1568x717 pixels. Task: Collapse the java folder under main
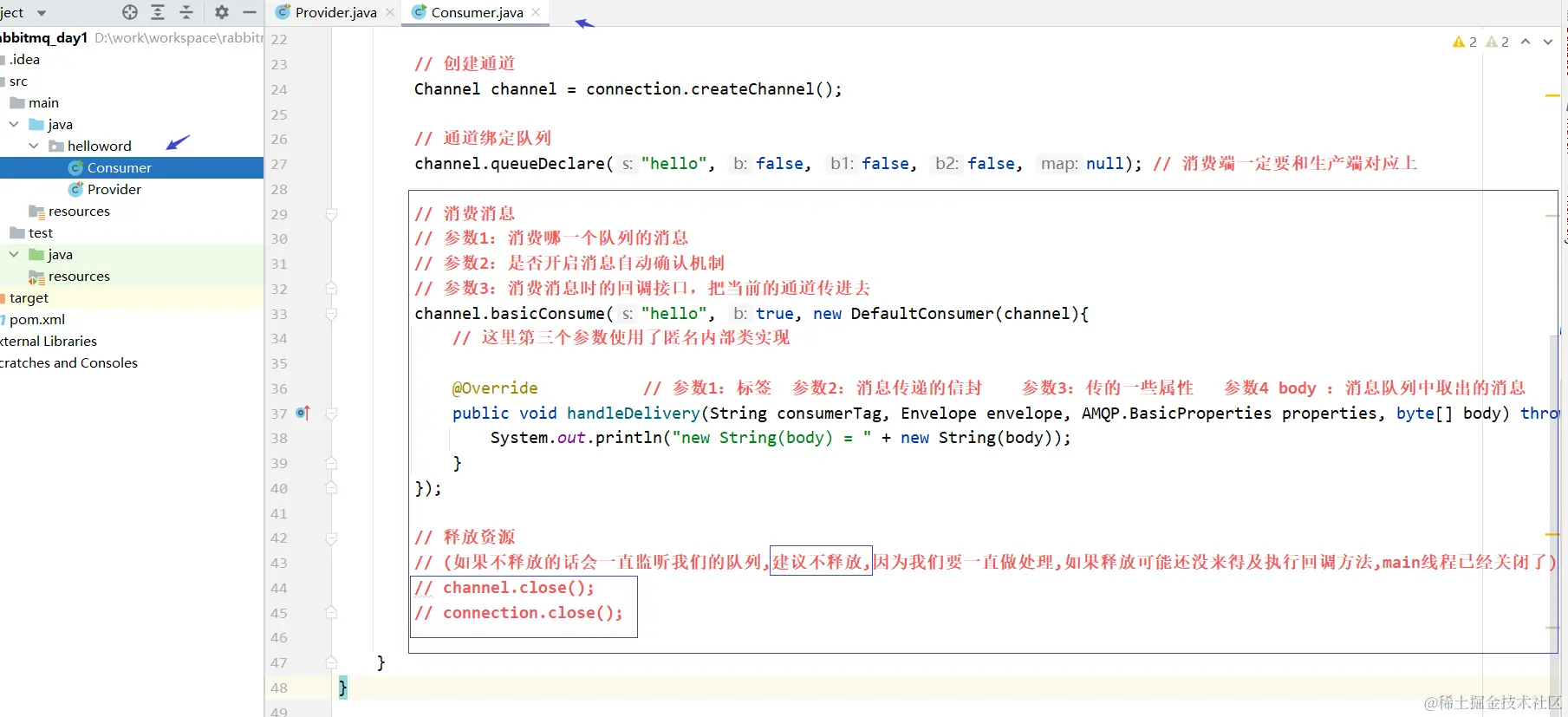tap(14, 125)
